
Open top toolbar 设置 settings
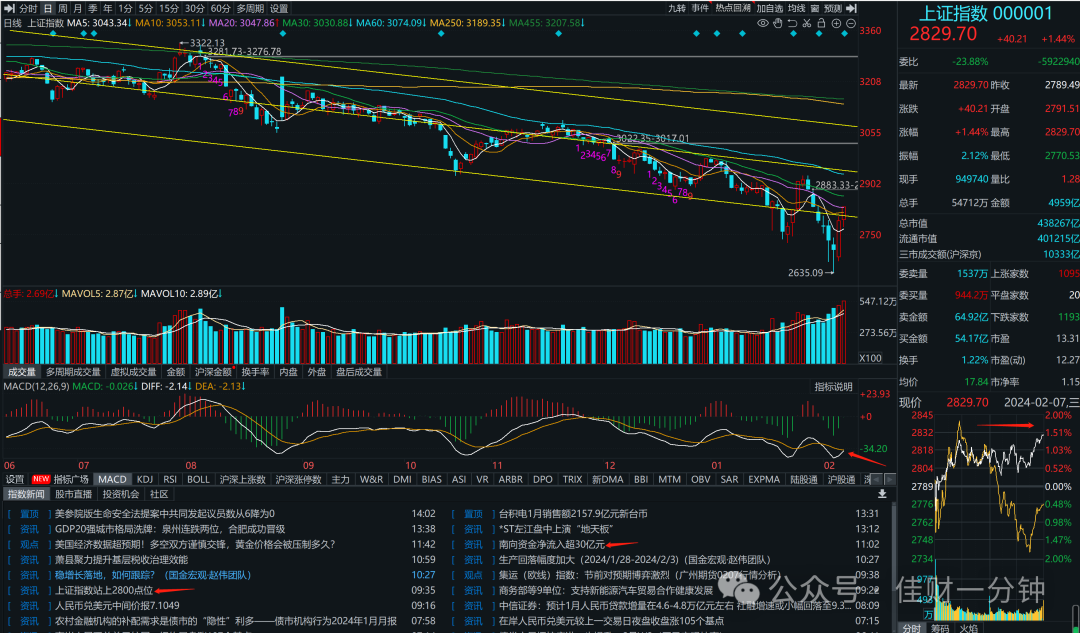[x=279, y=8]
